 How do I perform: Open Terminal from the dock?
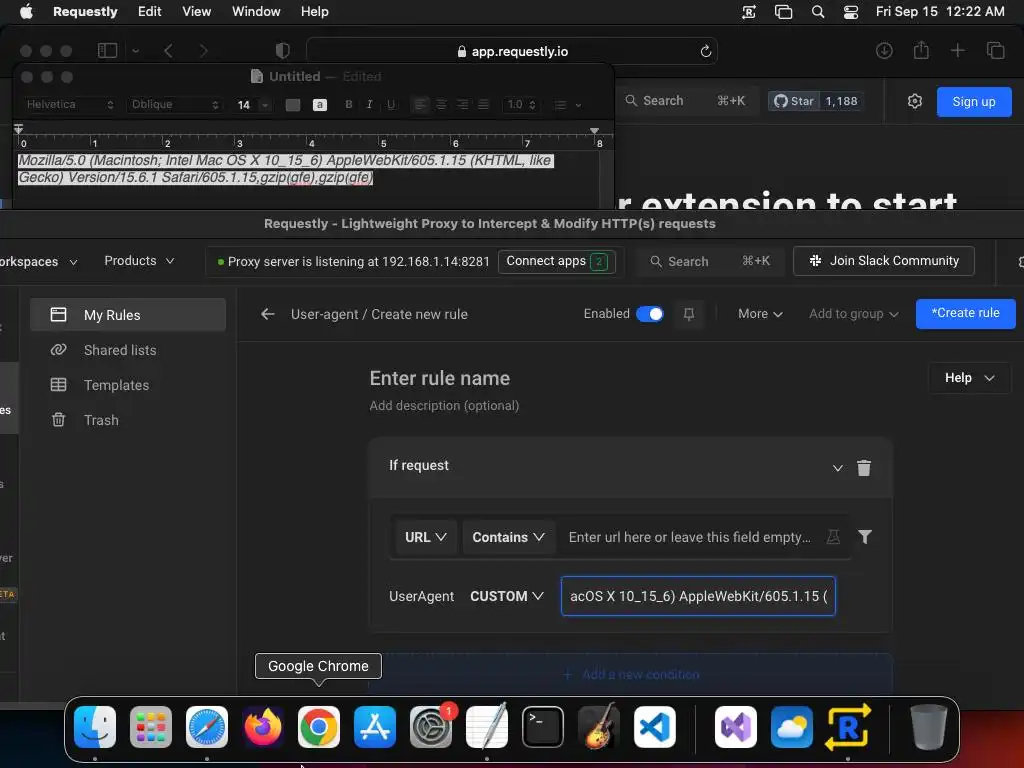click(543, 727)
